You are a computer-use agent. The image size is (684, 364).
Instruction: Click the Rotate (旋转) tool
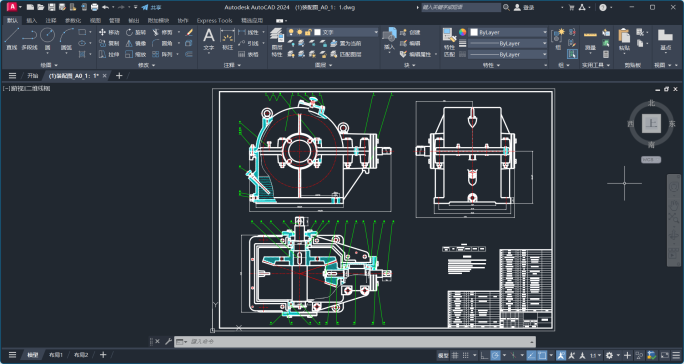[x=136, y=32]
